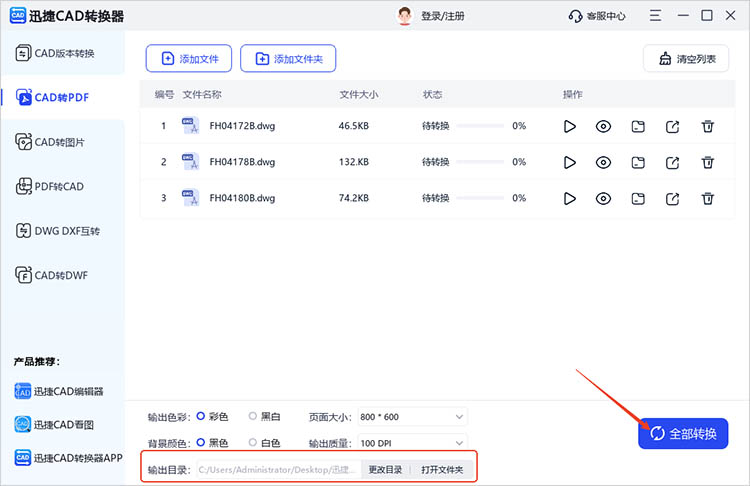Switch to CAD版本转换 in the sidebar
The width and height of the screenshot is (750, 486).
pos(63,53)
